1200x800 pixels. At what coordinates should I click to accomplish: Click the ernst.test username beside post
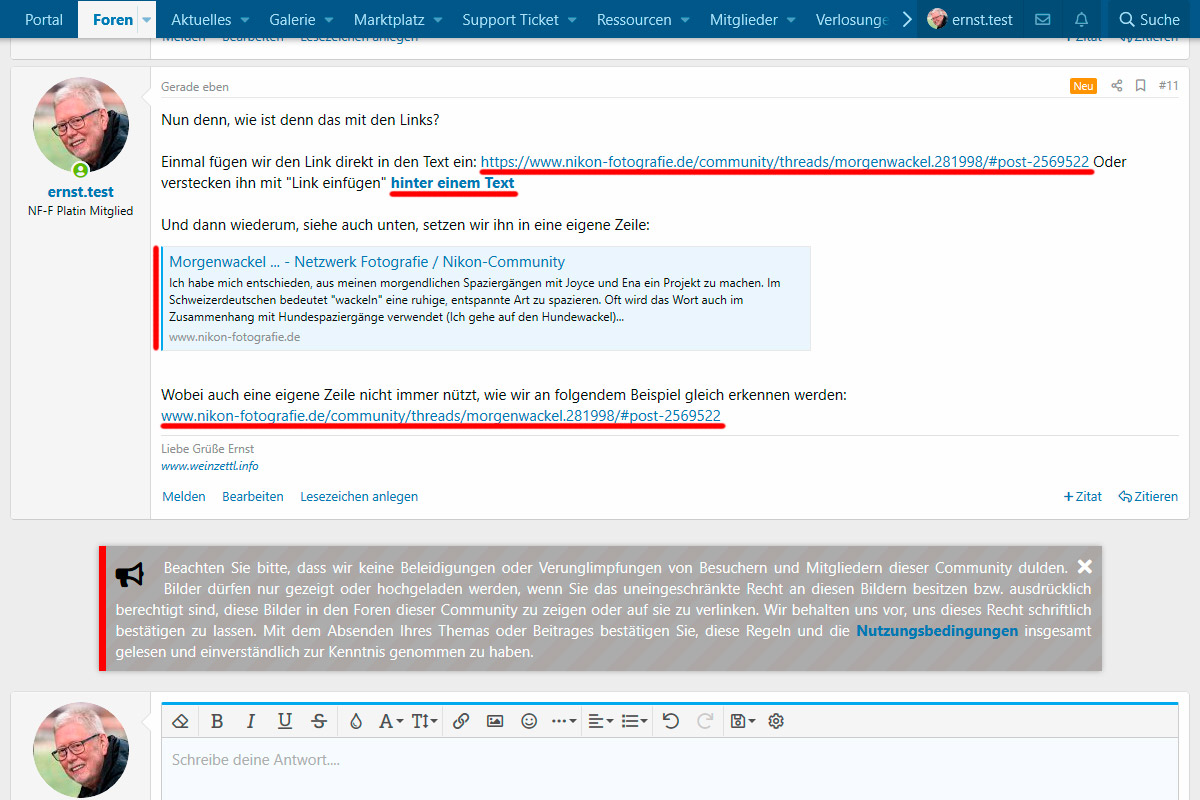coord(81,192)
